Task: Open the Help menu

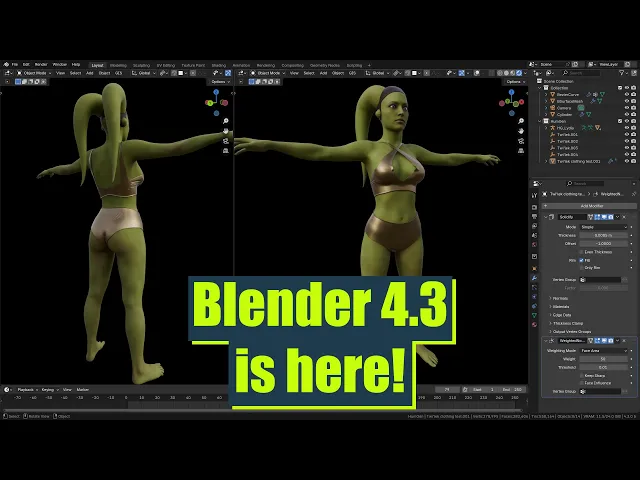Action: click(x=76, y=64)
